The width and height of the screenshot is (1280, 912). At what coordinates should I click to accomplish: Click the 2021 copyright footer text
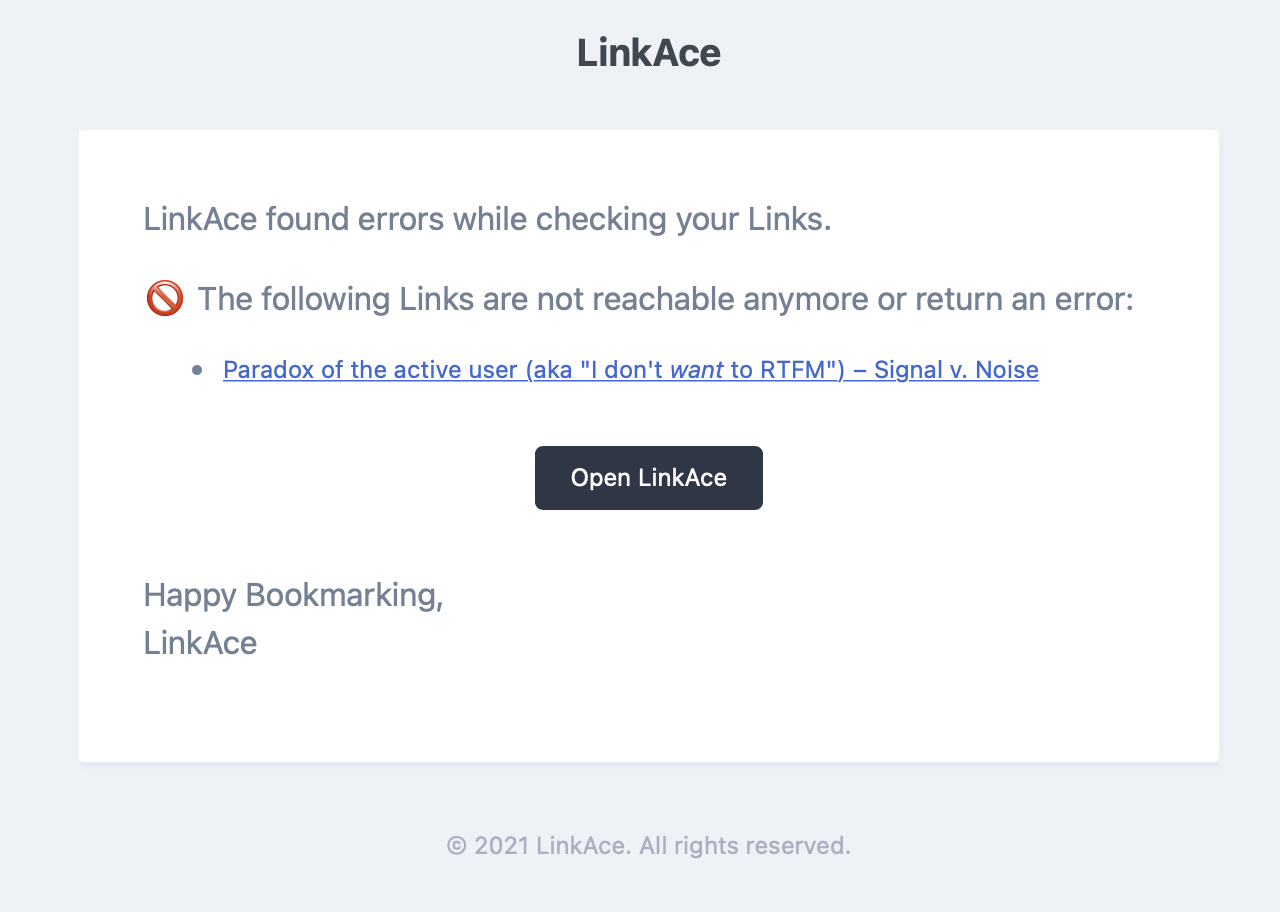pos(648,845)
